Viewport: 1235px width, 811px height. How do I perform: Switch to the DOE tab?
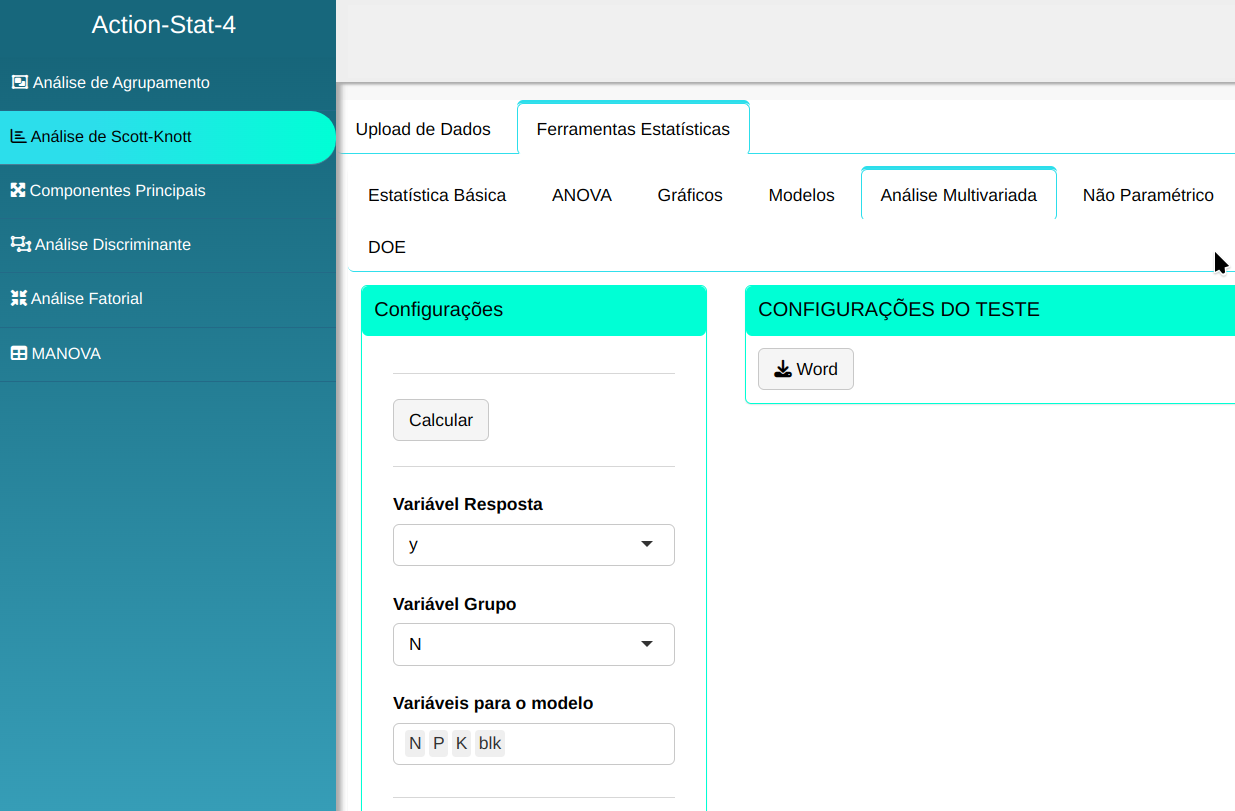point(387,247)
